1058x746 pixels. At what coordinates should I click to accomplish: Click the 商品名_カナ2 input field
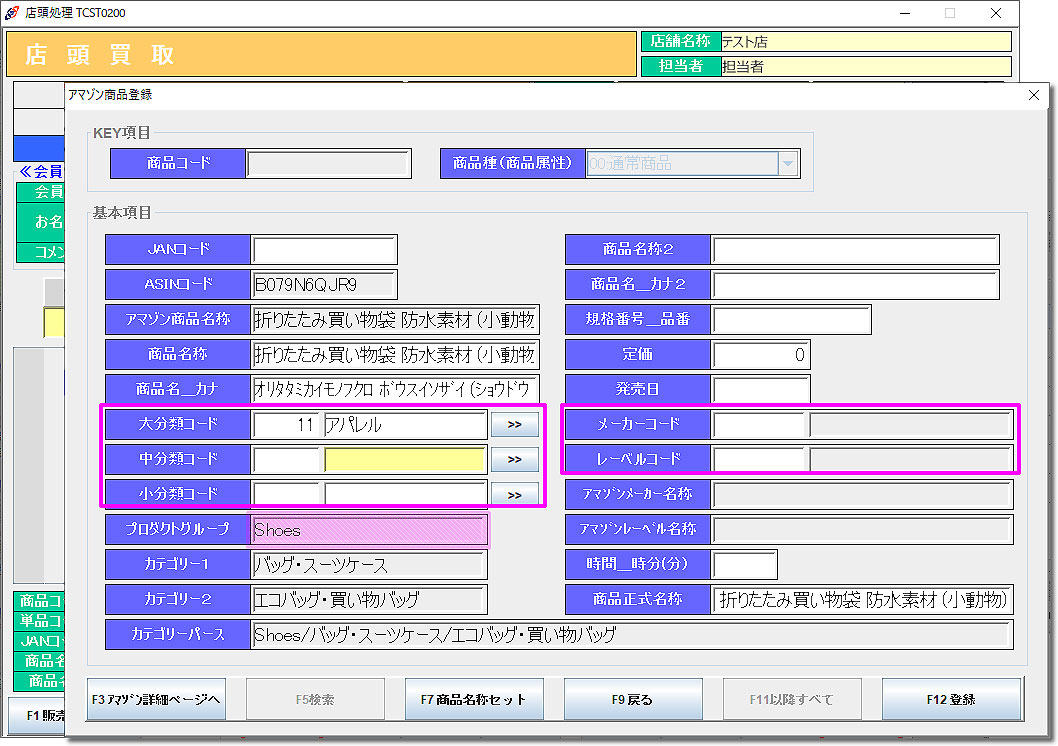click(x=855, y=285)
